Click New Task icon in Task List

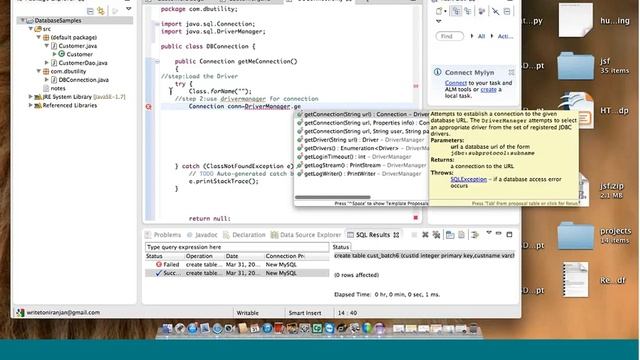440,11
